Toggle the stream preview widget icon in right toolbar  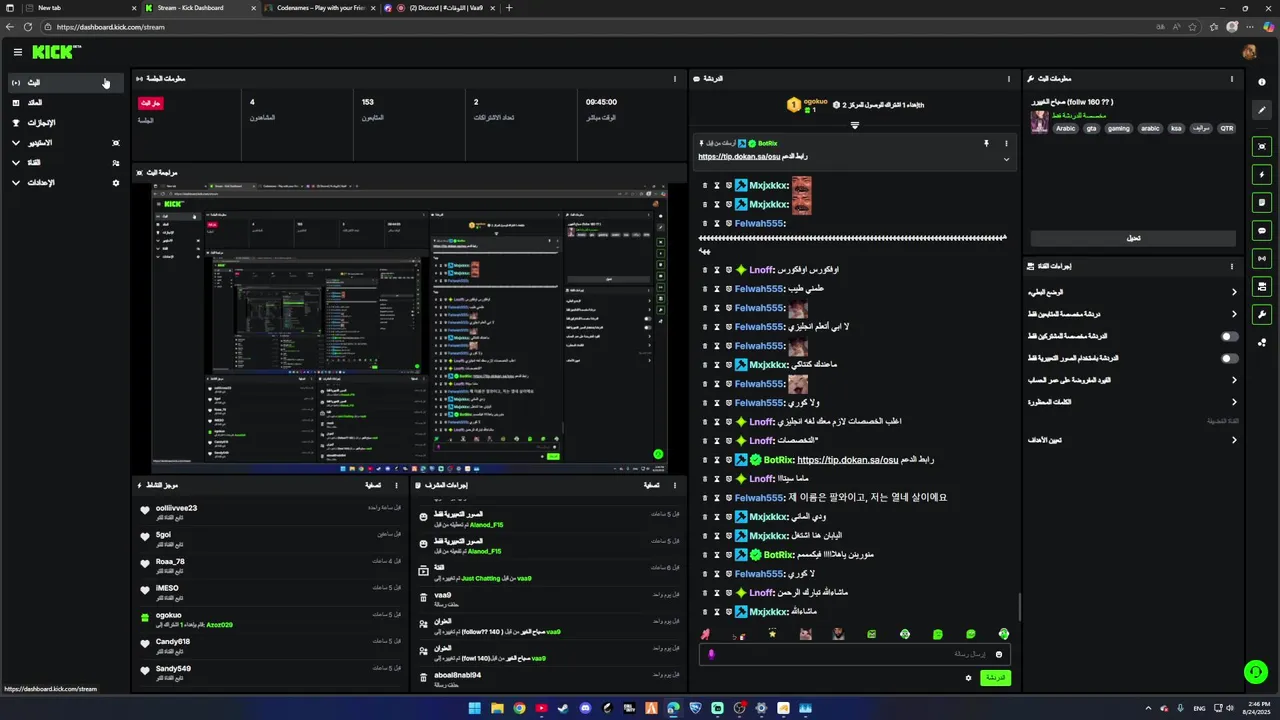[x=1262, y=147]
